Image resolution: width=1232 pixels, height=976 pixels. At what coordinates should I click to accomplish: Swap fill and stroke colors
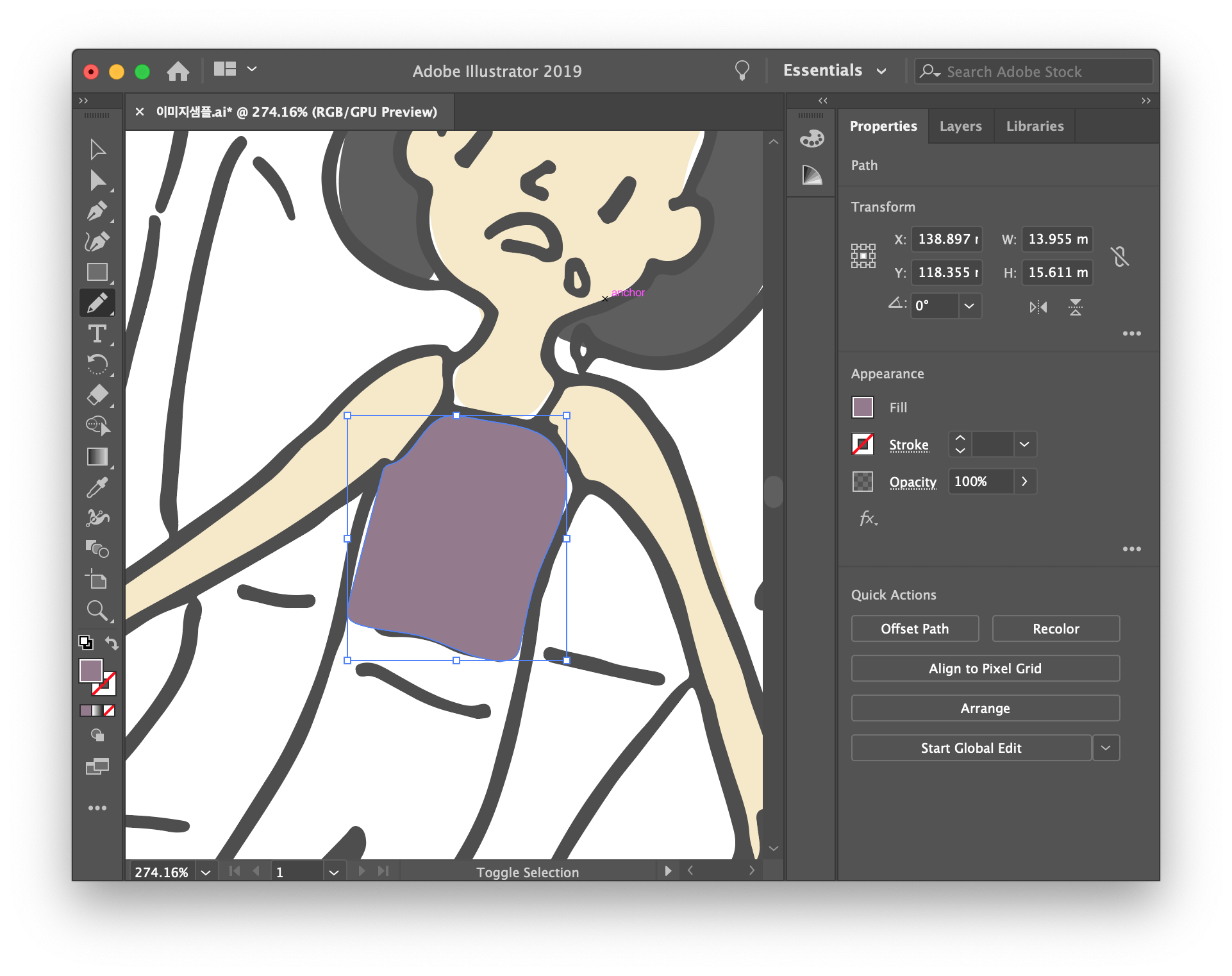point(112,643)
